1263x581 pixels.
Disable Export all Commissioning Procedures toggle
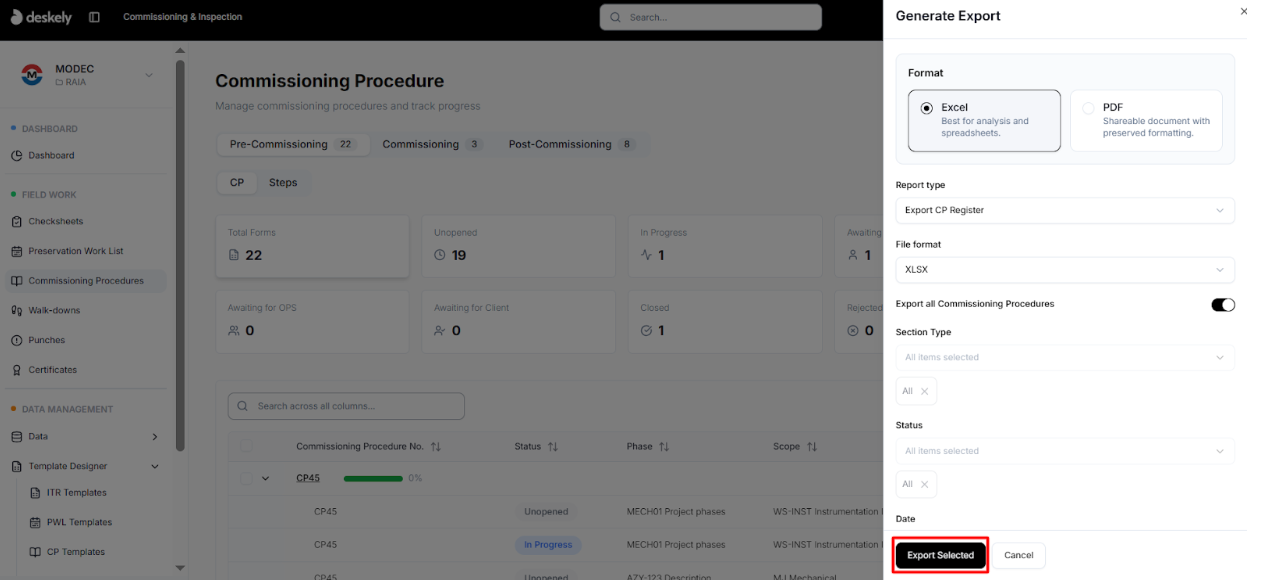1223,304
